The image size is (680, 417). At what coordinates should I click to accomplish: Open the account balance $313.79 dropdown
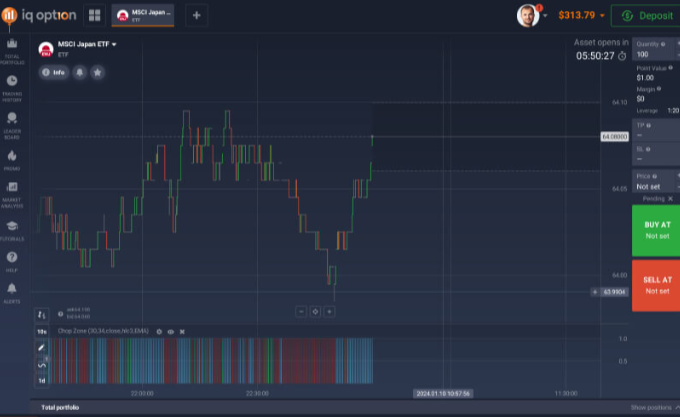[580, 15]
